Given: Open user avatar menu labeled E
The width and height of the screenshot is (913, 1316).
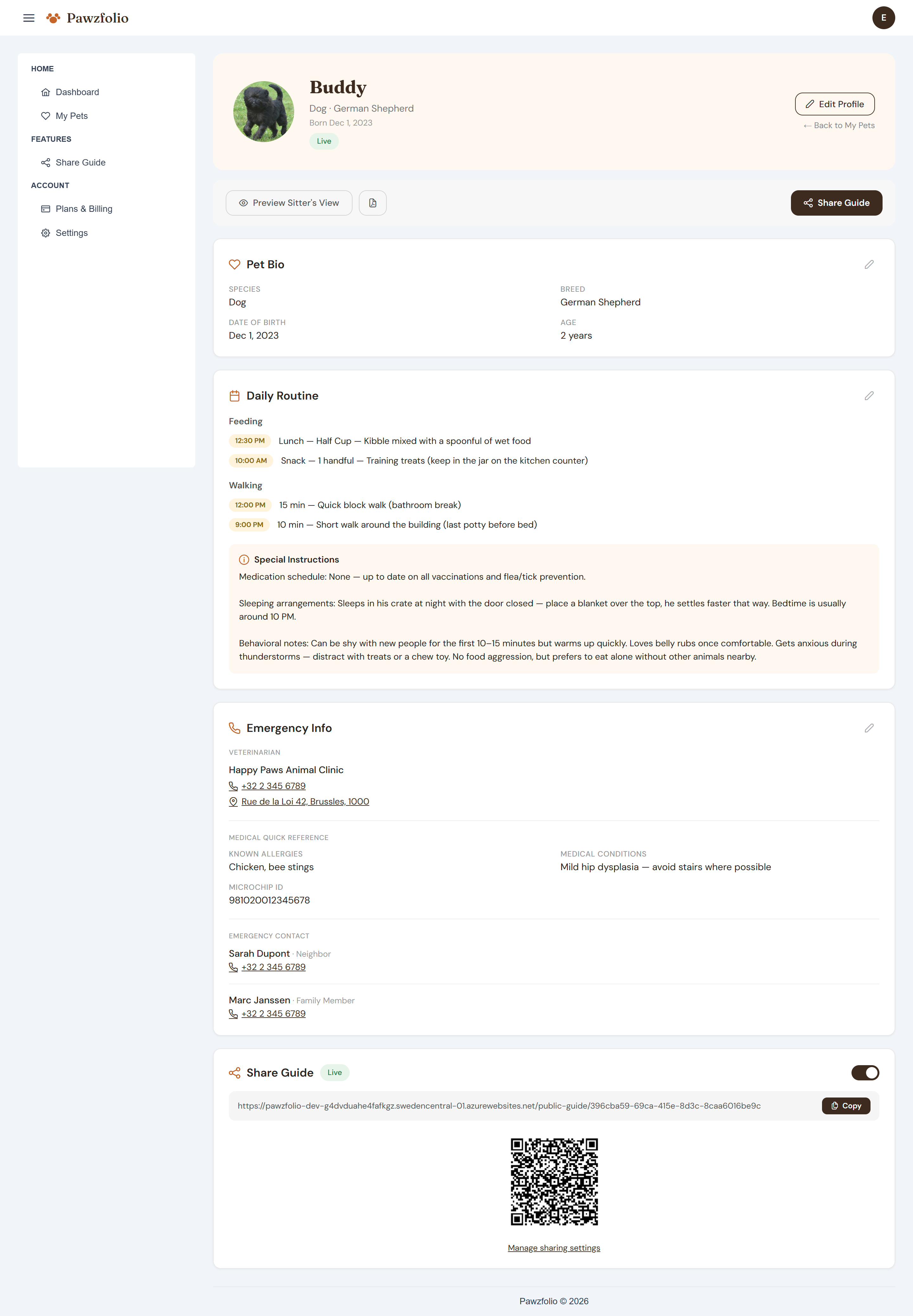Looking at the screenshot, I should (x=883, y=18).
